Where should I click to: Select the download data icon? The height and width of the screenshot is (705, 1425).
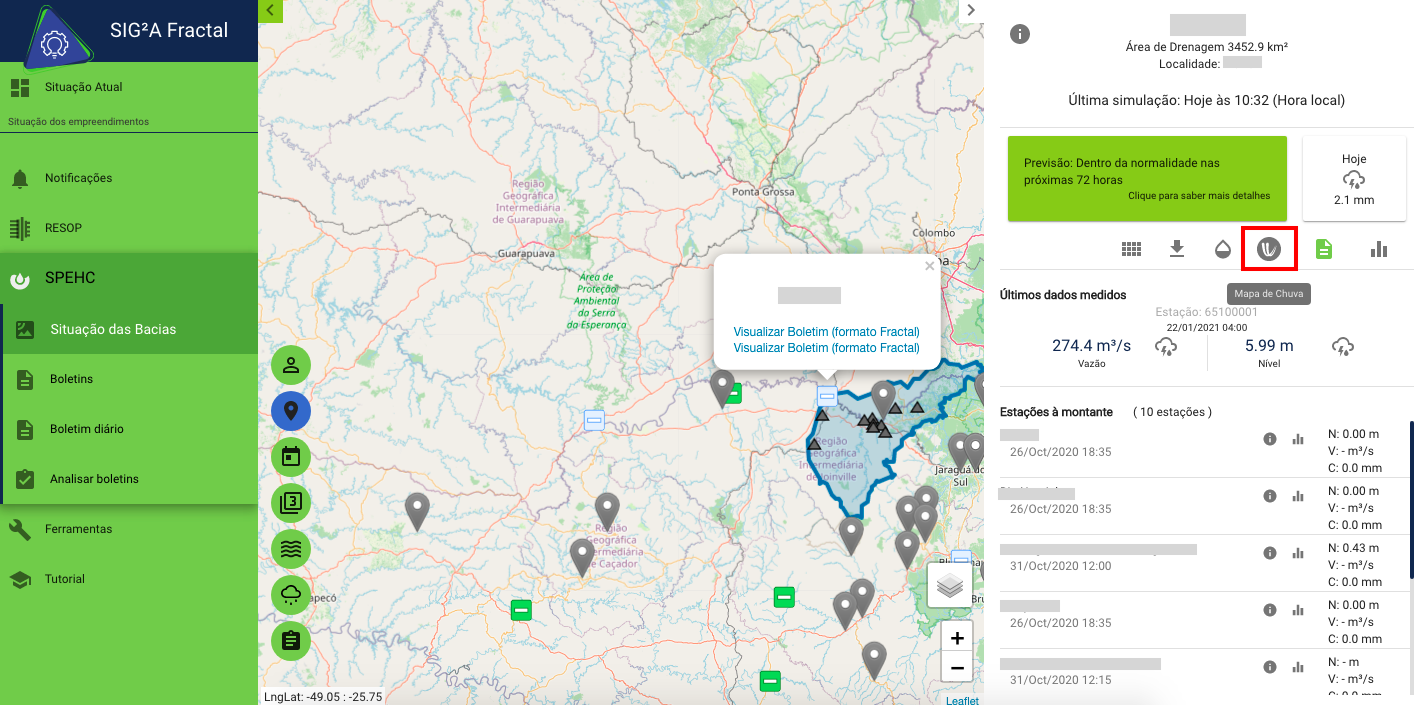point(1177,248)
